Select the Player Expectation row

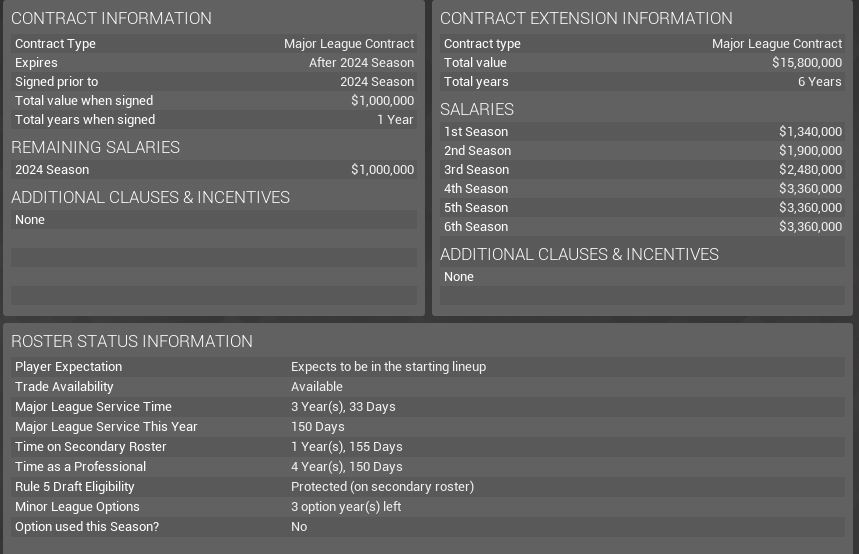click(428, 366)
